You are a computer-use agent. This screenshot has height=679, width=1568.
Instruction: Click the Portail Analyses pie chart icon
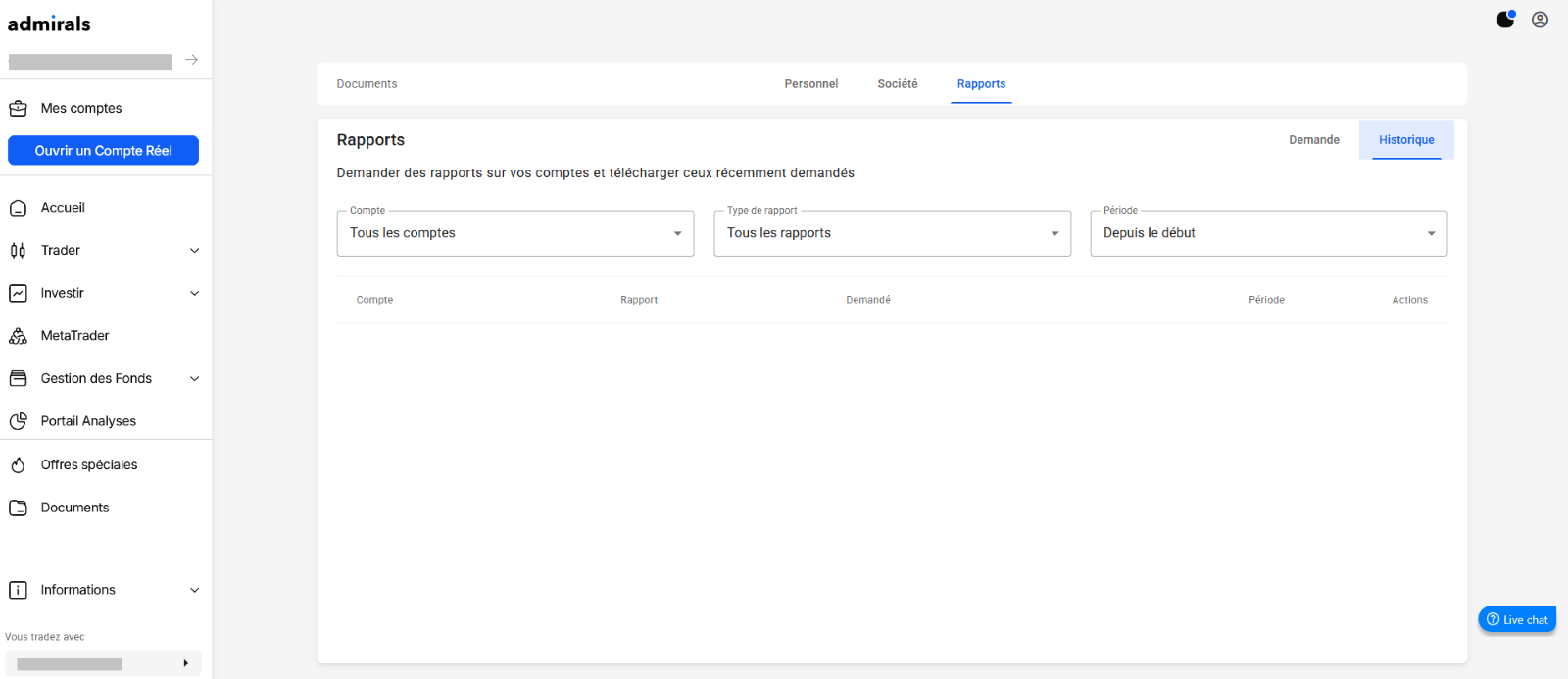pos(18,421)
